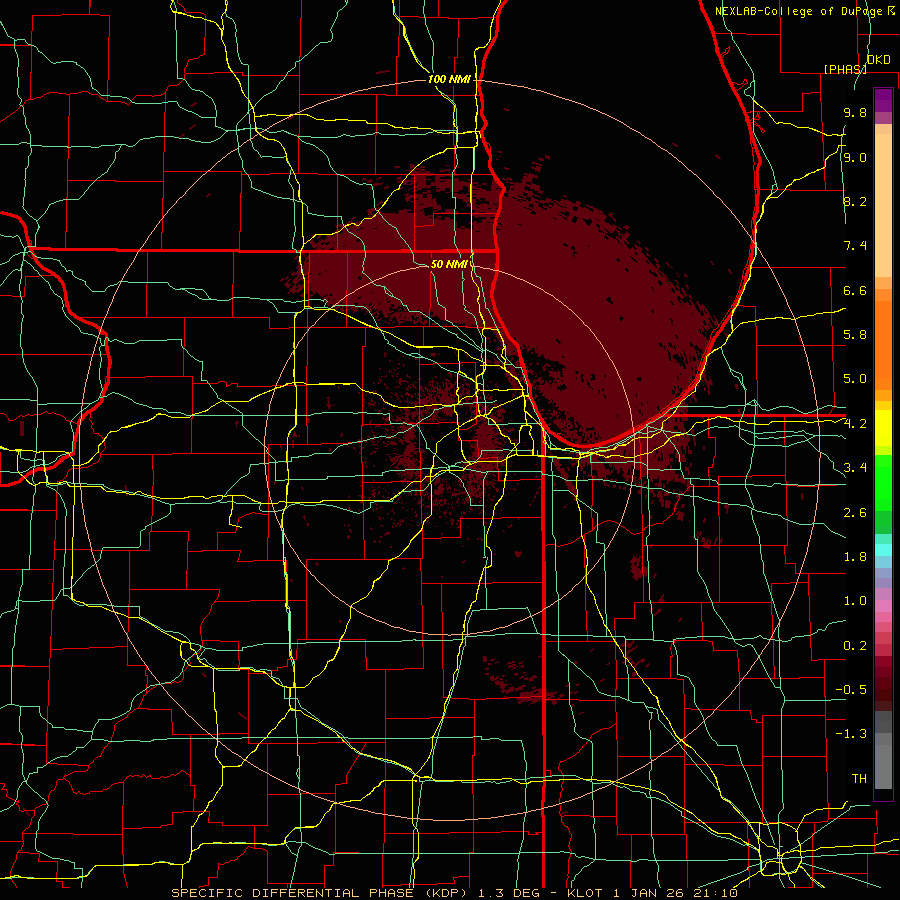Click the 4.2 scale value

855,424
